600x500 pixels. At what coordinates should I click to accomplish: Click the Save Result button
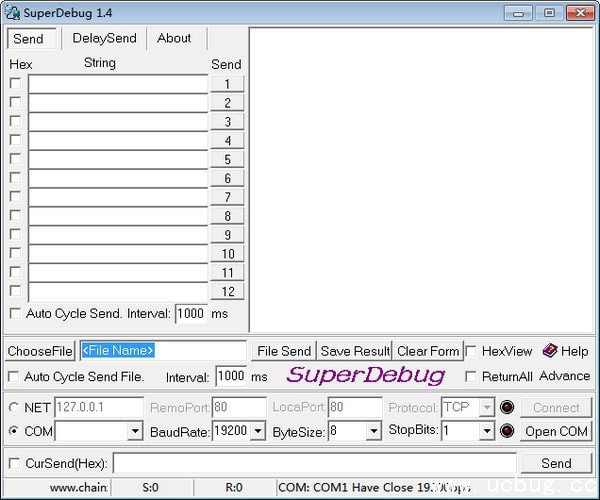(355, 351)
